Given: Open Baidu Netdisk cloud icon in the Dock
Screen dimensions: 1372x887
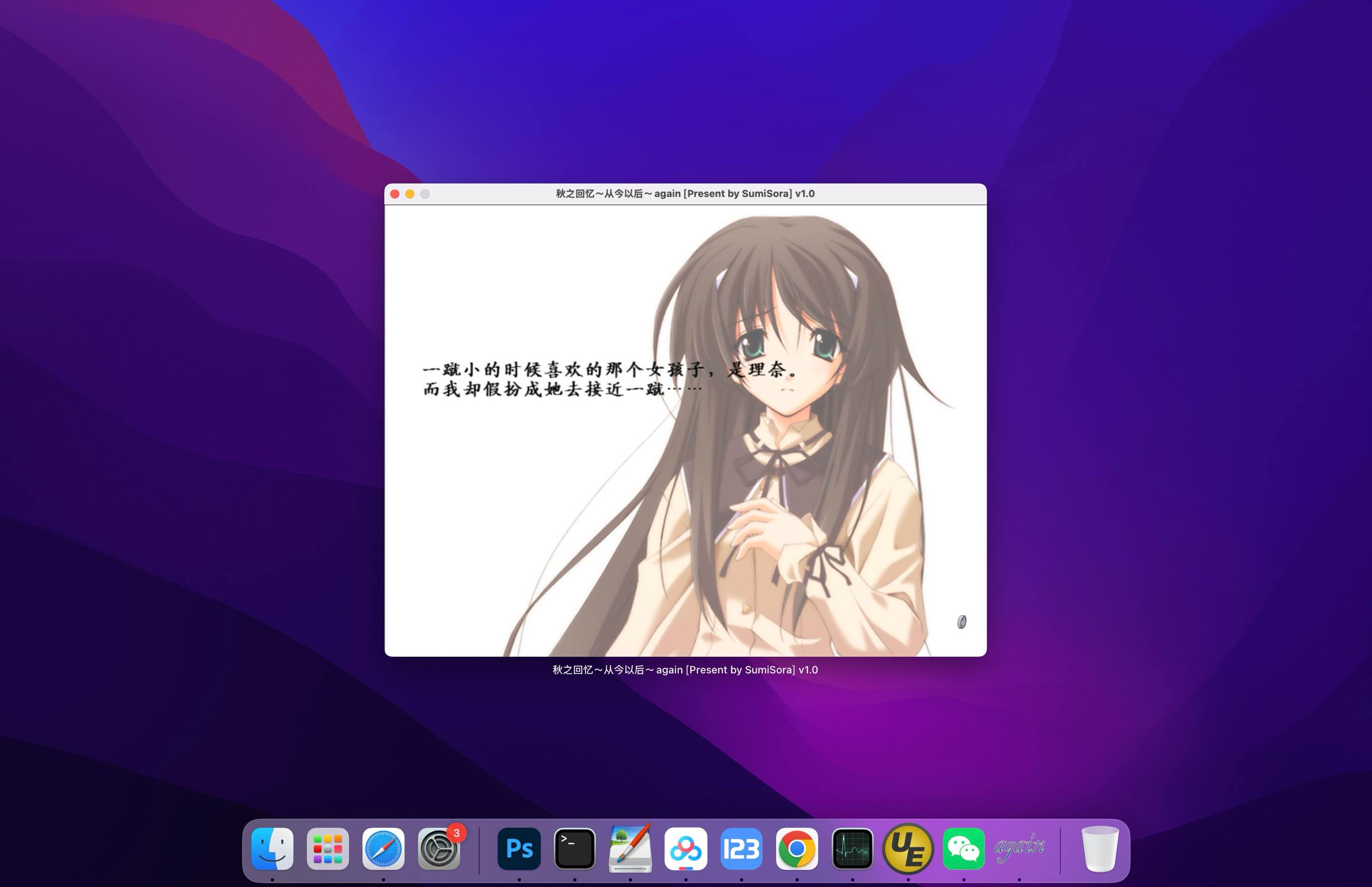Looking at the screenshot, I should (x=686, y=848).
